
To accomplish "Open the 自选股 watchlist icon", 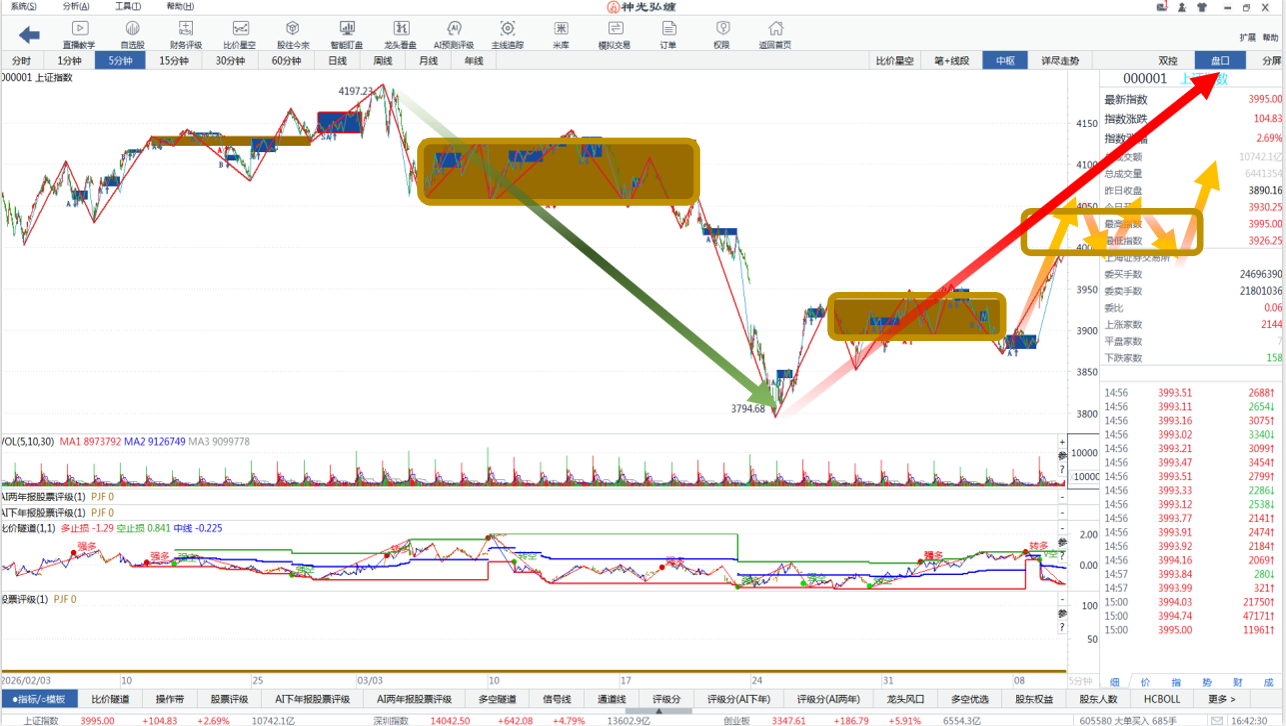I will click(132, 33).
